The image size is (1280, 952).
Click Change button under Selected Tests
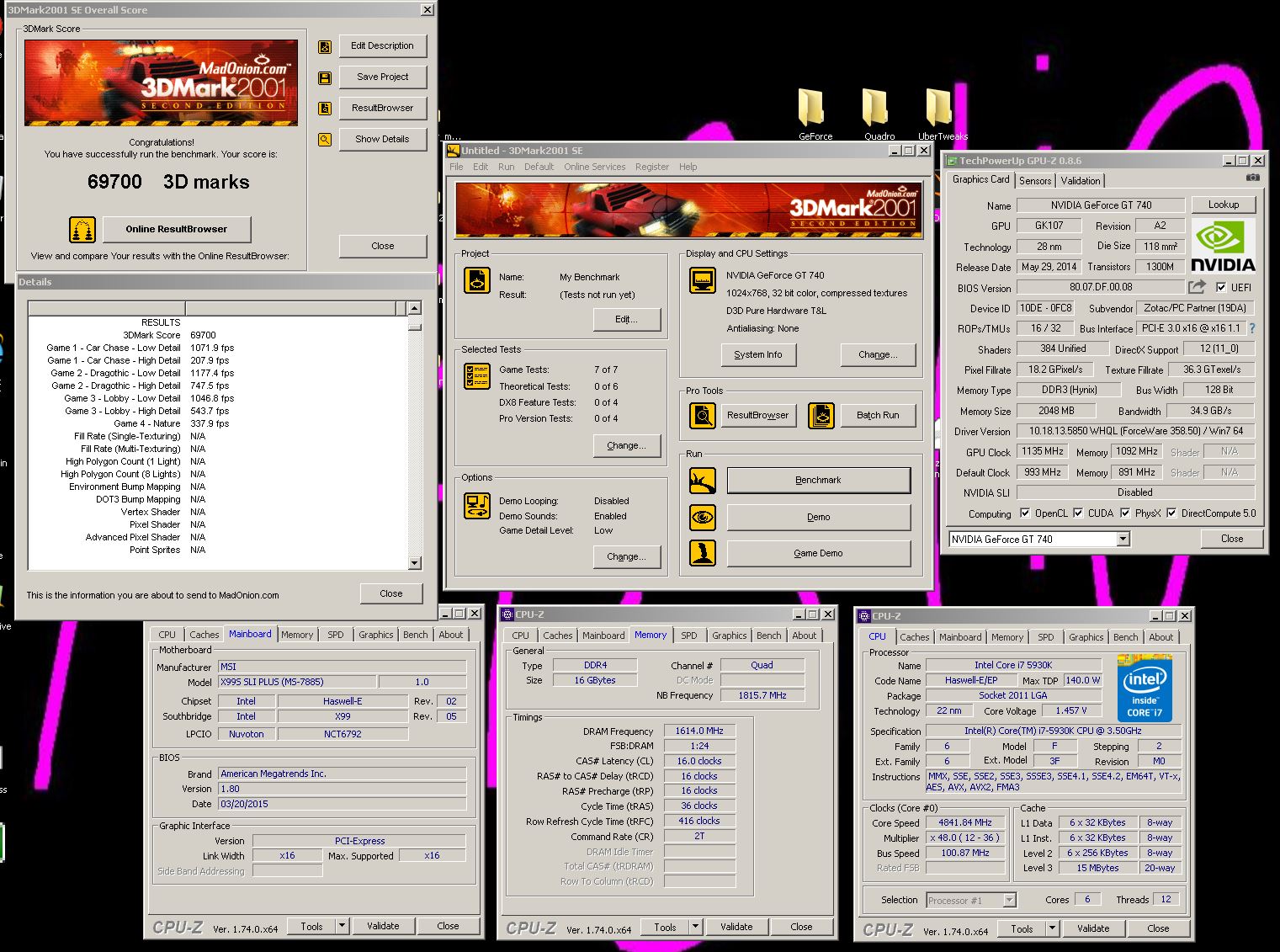[x=626, y=445]
